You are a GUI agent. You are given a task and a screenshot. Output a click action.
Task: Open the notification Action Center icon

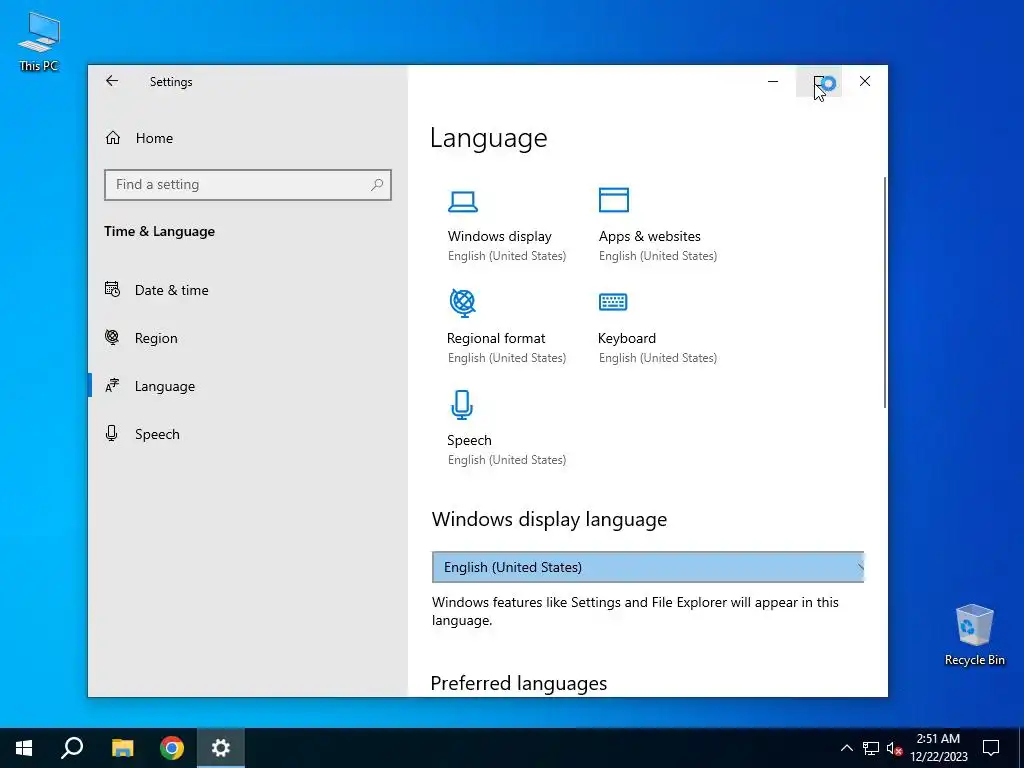(991, 748)
